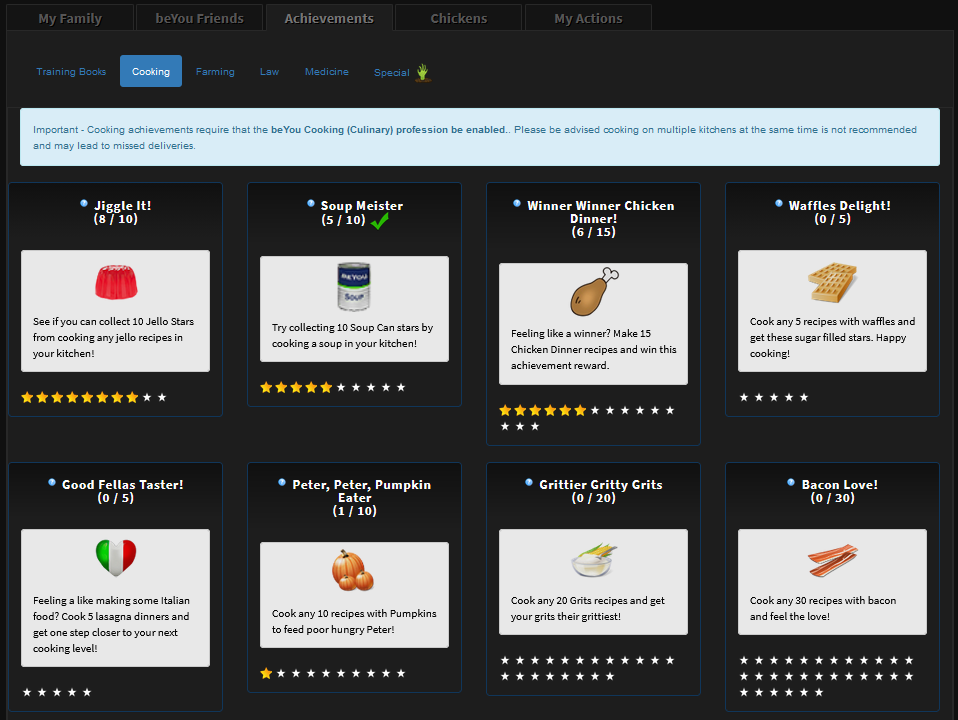Click the jello icon on Jiggle It!
The width and height of the screenshot is (958, 720).
[x=115, y=283]
